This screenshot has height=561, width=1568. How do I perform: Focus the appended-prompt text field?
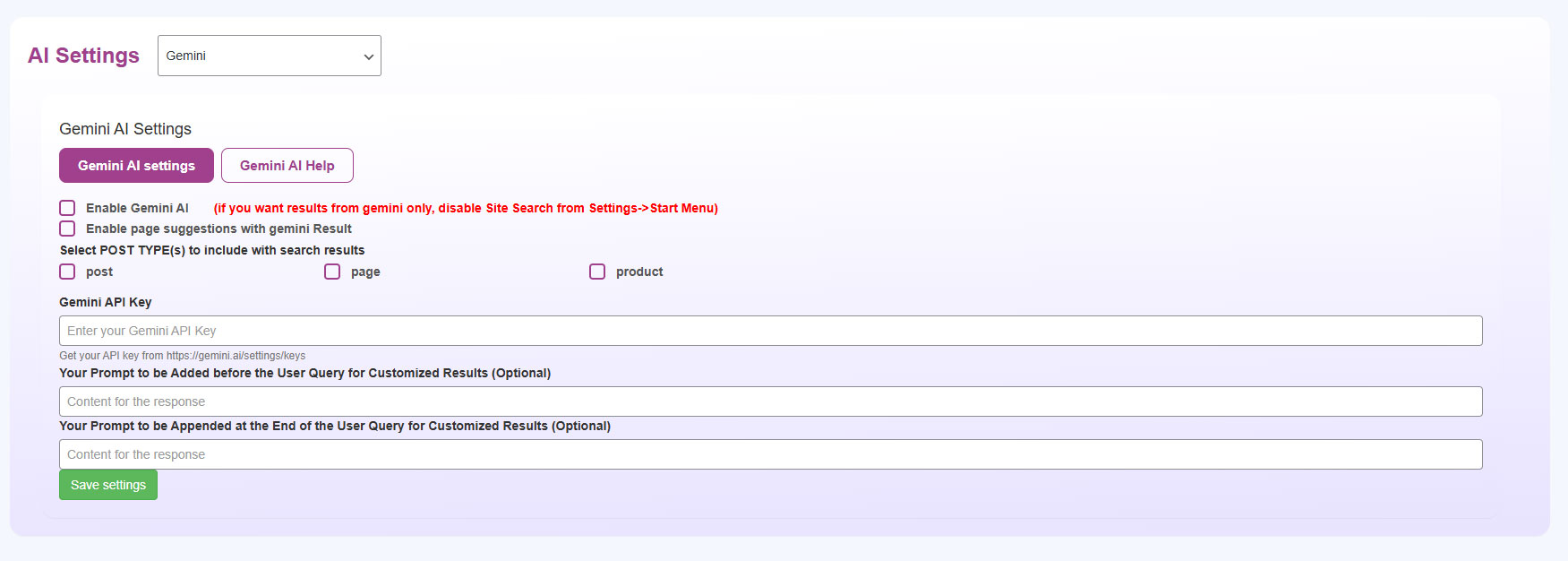(x=770, y=454)
